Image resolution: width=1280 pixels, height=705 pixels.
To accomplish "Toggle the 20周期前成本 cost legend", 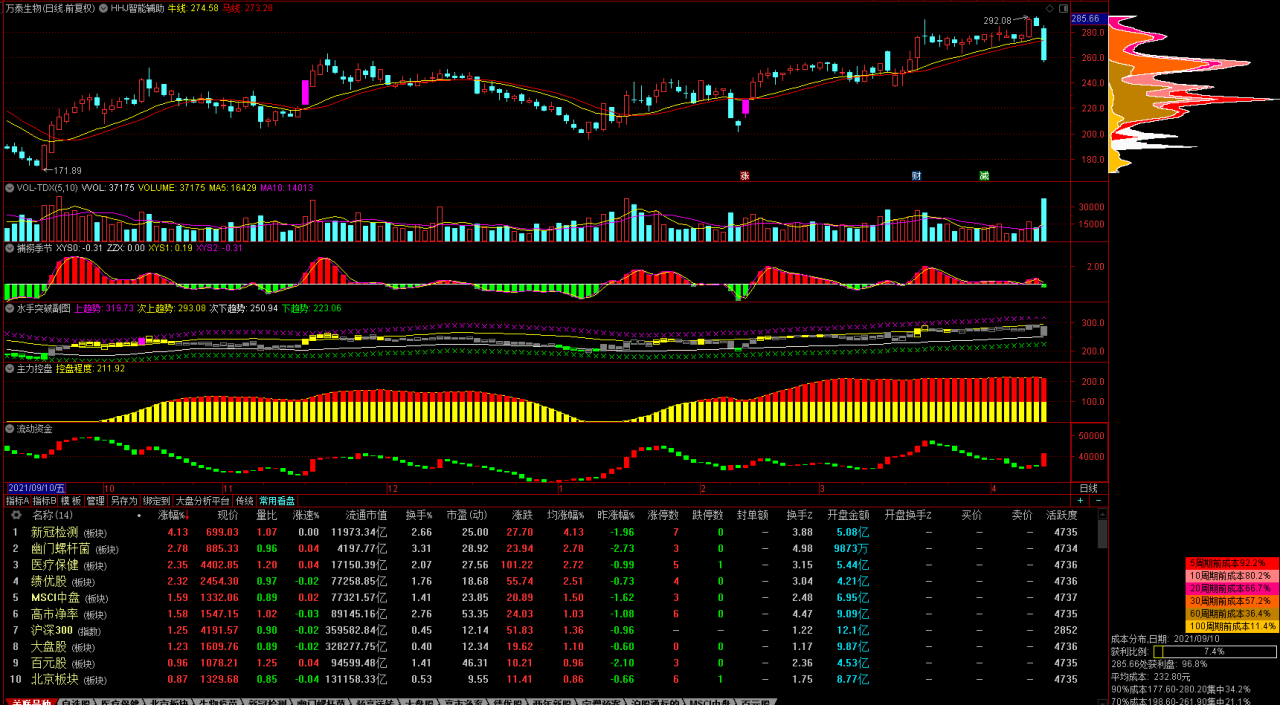I will 1231,588.
